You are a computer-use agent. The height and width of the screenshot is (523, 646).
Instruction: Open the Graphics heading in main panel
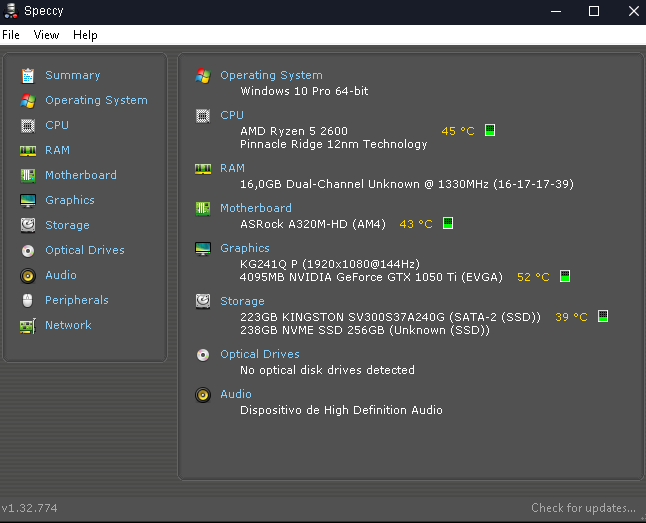pos(245,248)
